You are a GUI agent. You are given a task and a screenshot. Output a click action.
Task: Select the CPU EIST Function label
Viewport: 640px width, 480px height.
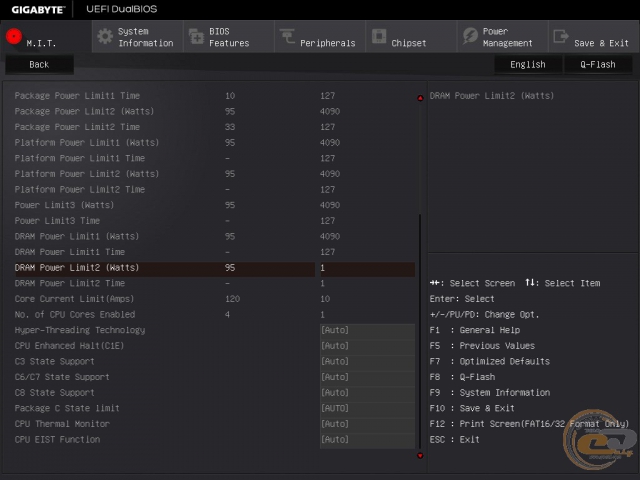[x=58, y=440]
